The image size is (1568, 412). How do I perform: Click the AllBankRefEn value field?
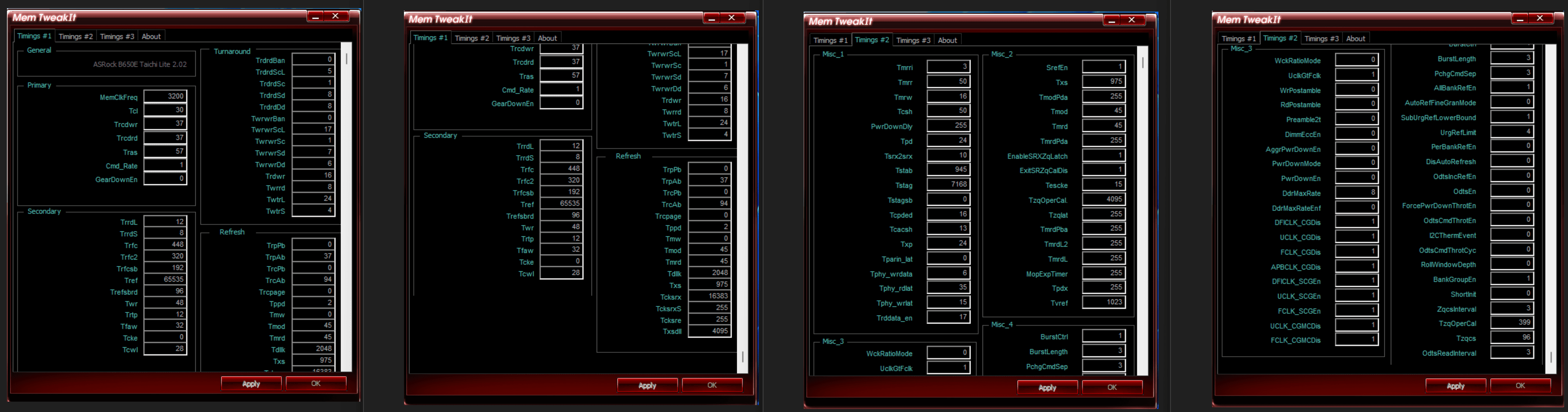coord(1512,87)
